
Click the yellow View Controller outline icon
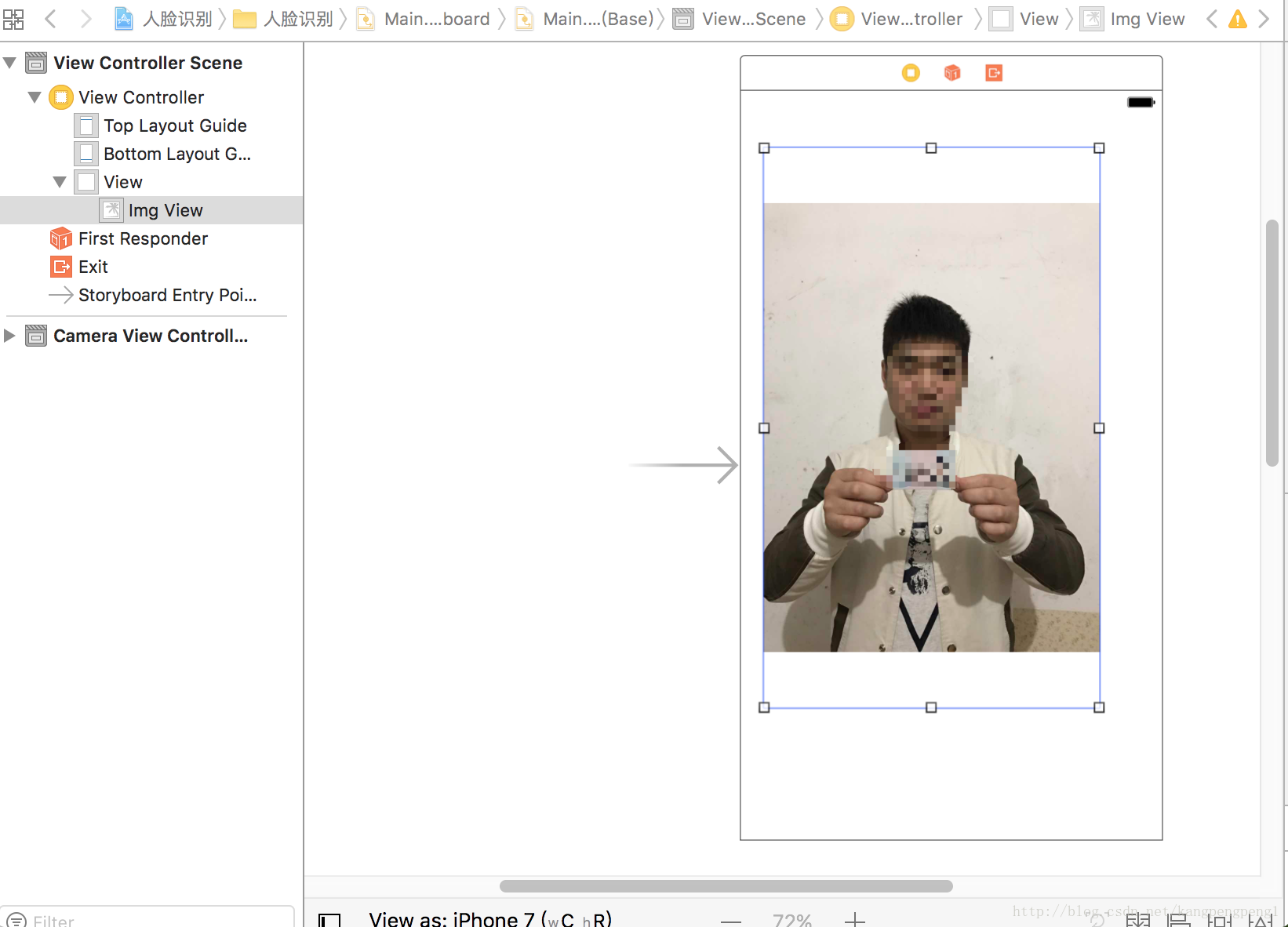(x=61, y=97)
